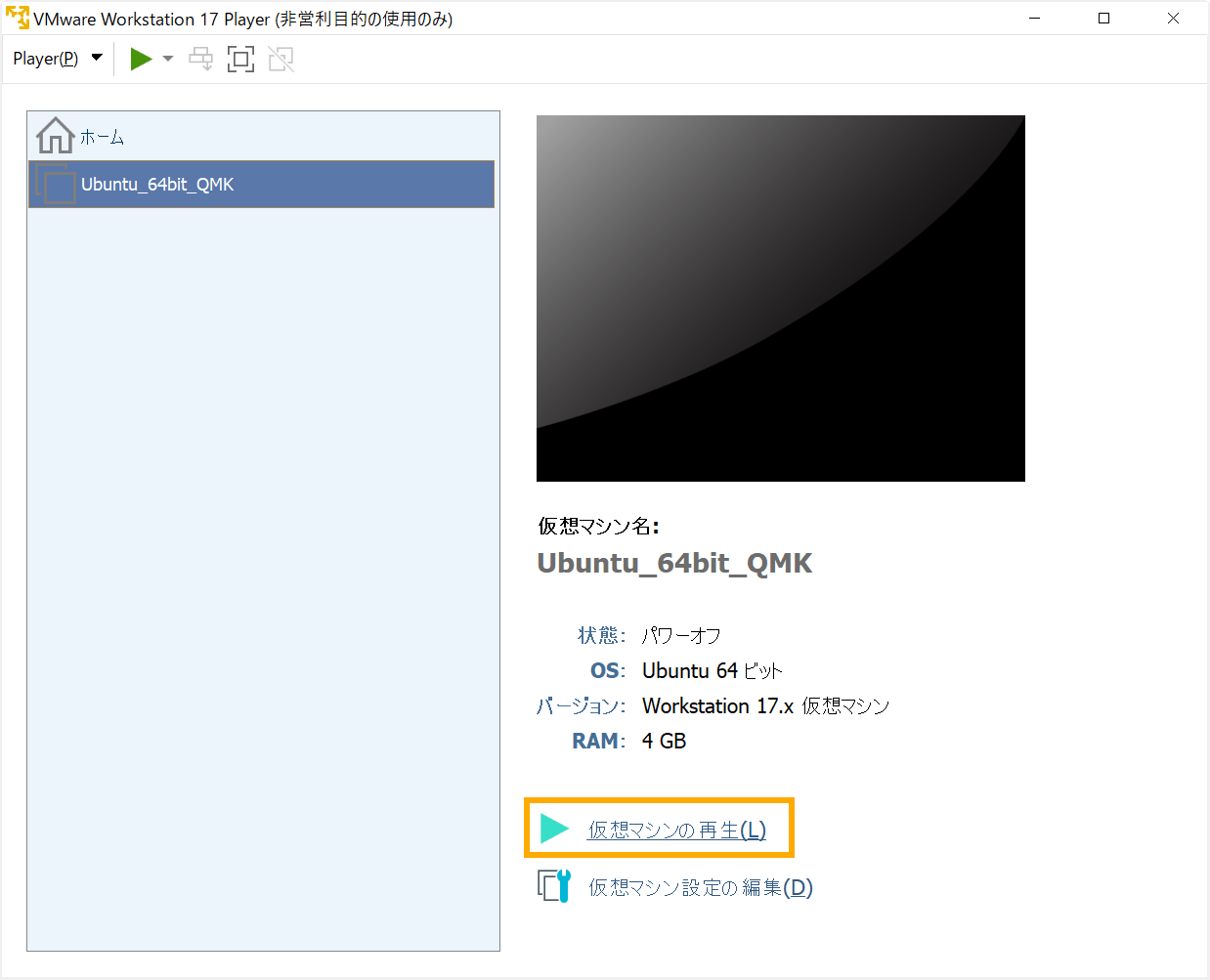Minimize the VMware Workstation Player window
The height and width of the screenshot is (980, 1210).
(x=1034, y=18)
